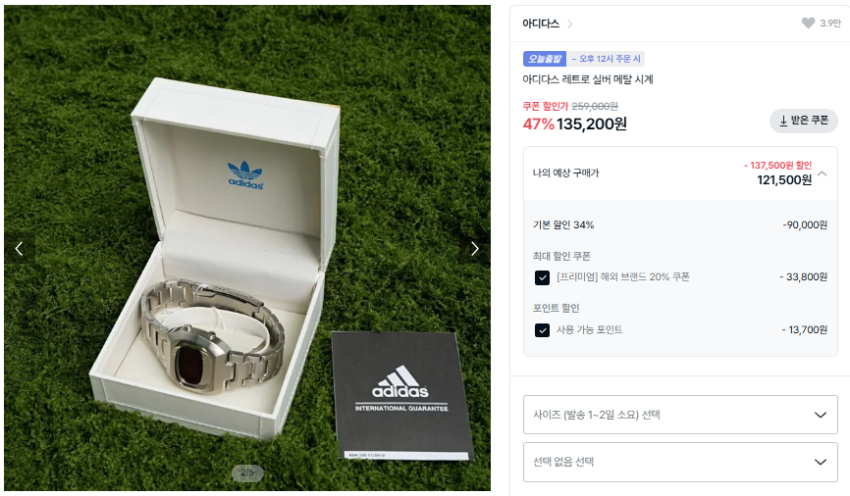Image resolution: width=850 pixels, height=496 pixels.
Task: Click the 3.9만 like count
Action: pos(830,24)
